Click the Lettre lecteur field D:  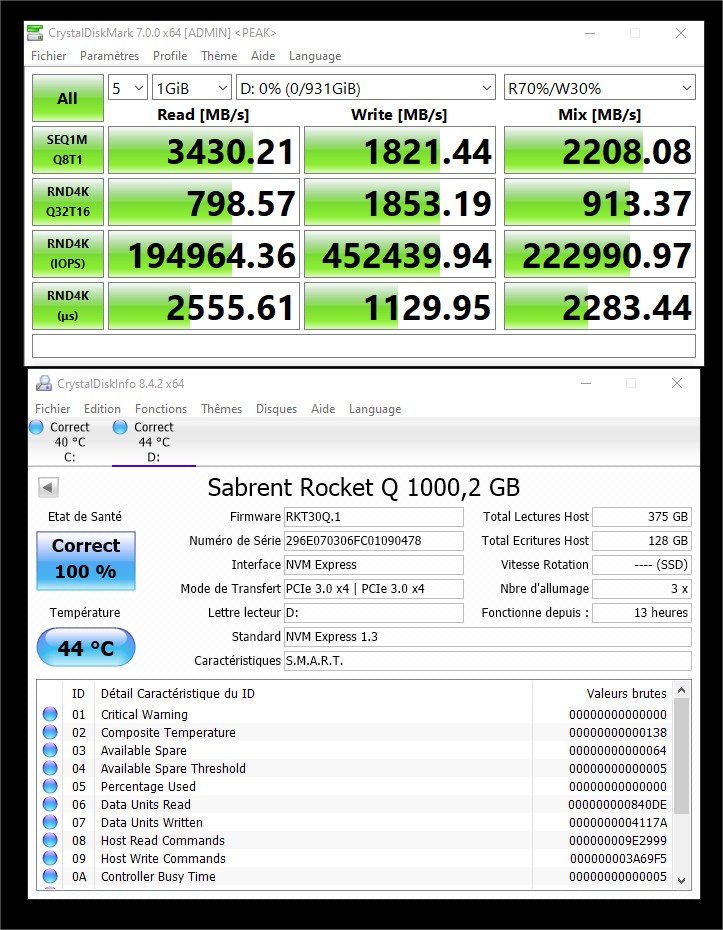[x=374, y=613]
